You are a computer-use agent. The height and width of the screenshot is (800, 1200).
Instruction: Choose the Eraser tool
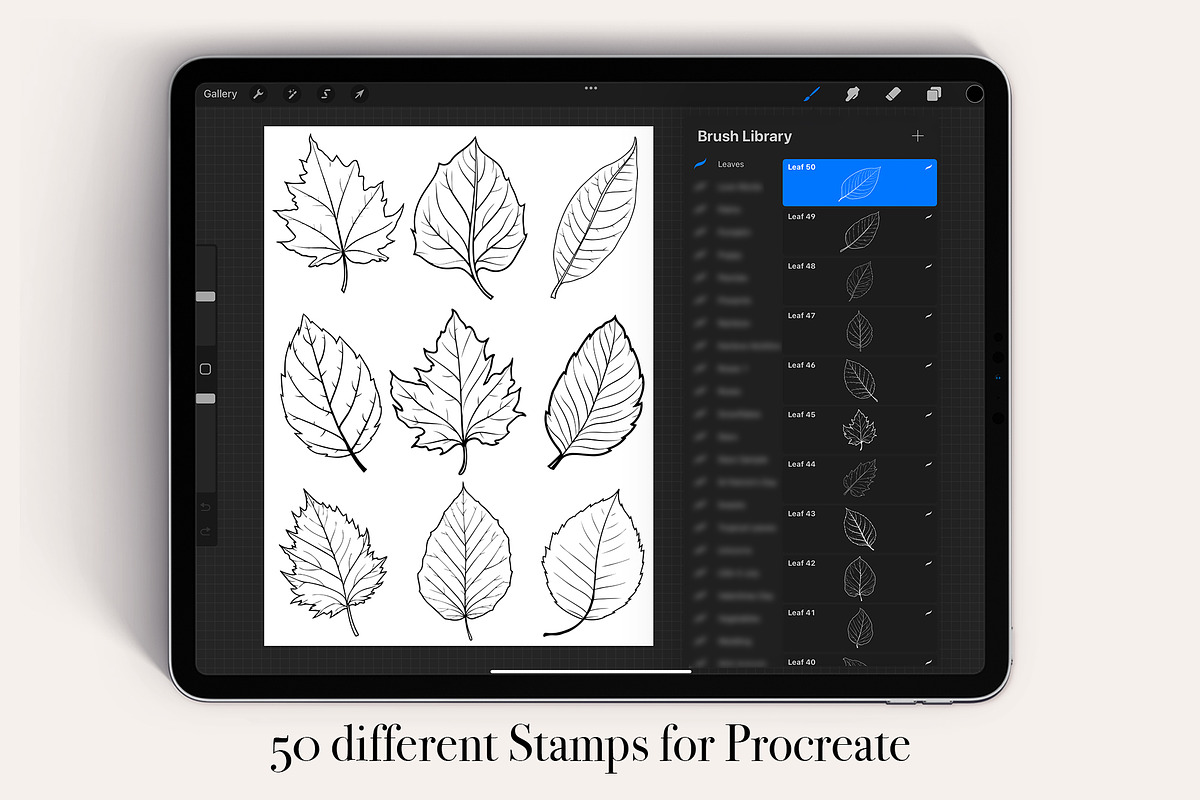894,94
